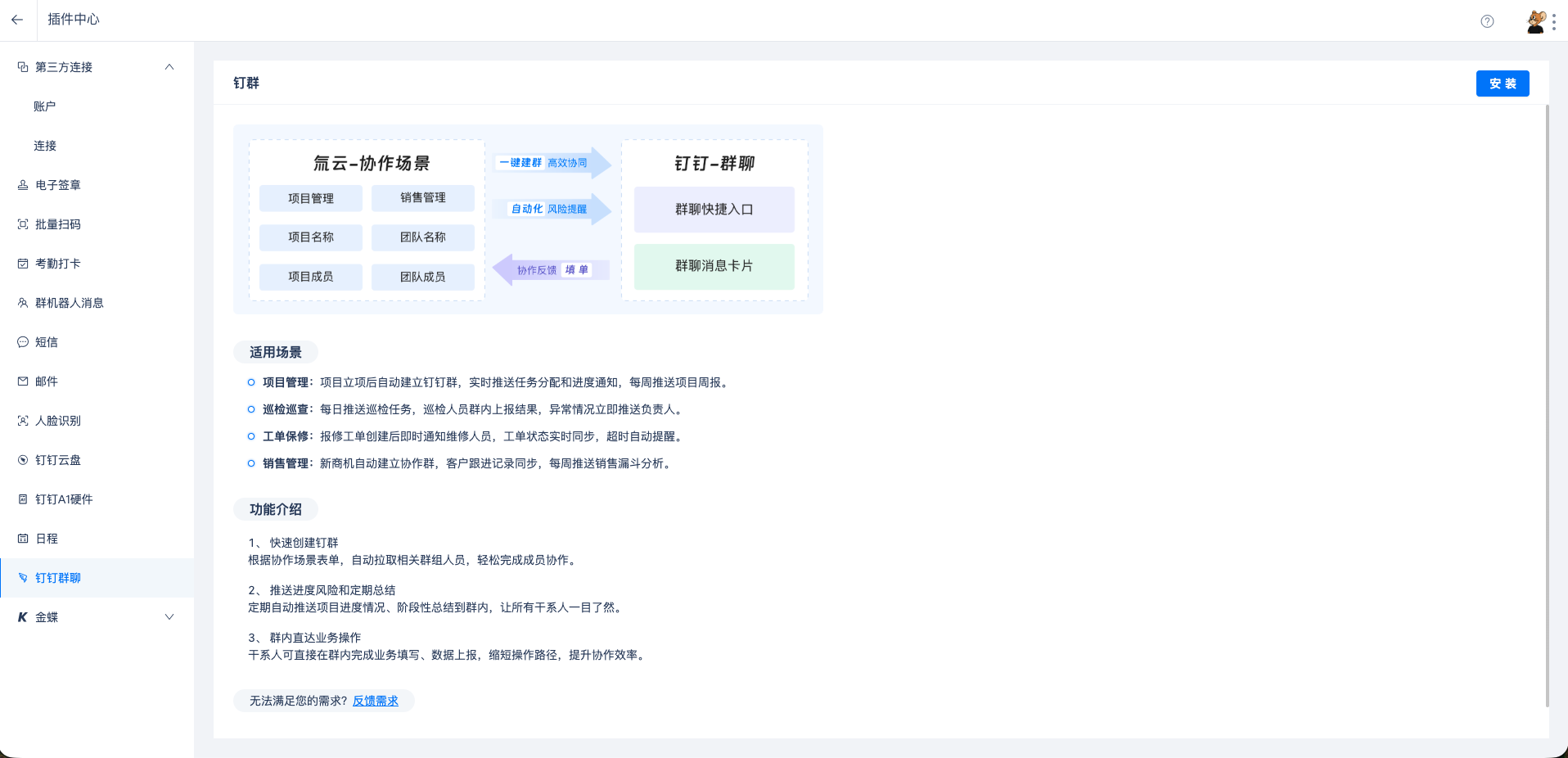Click the 项目管理 tile in diagram
This screenshot has width=1568, height=758.
tap(311, 198)
